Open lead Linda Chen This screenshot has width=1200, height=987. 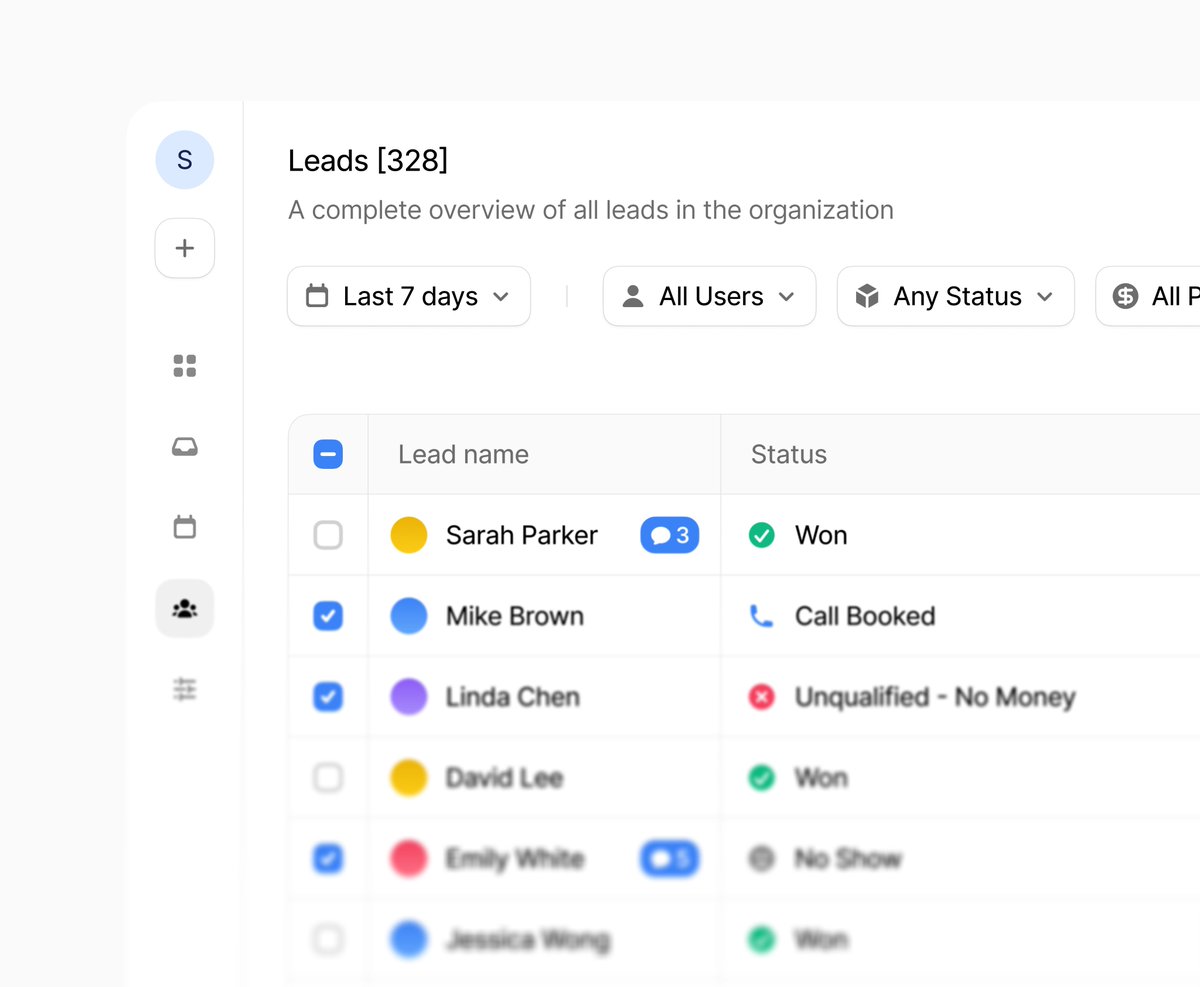(513, 697)
